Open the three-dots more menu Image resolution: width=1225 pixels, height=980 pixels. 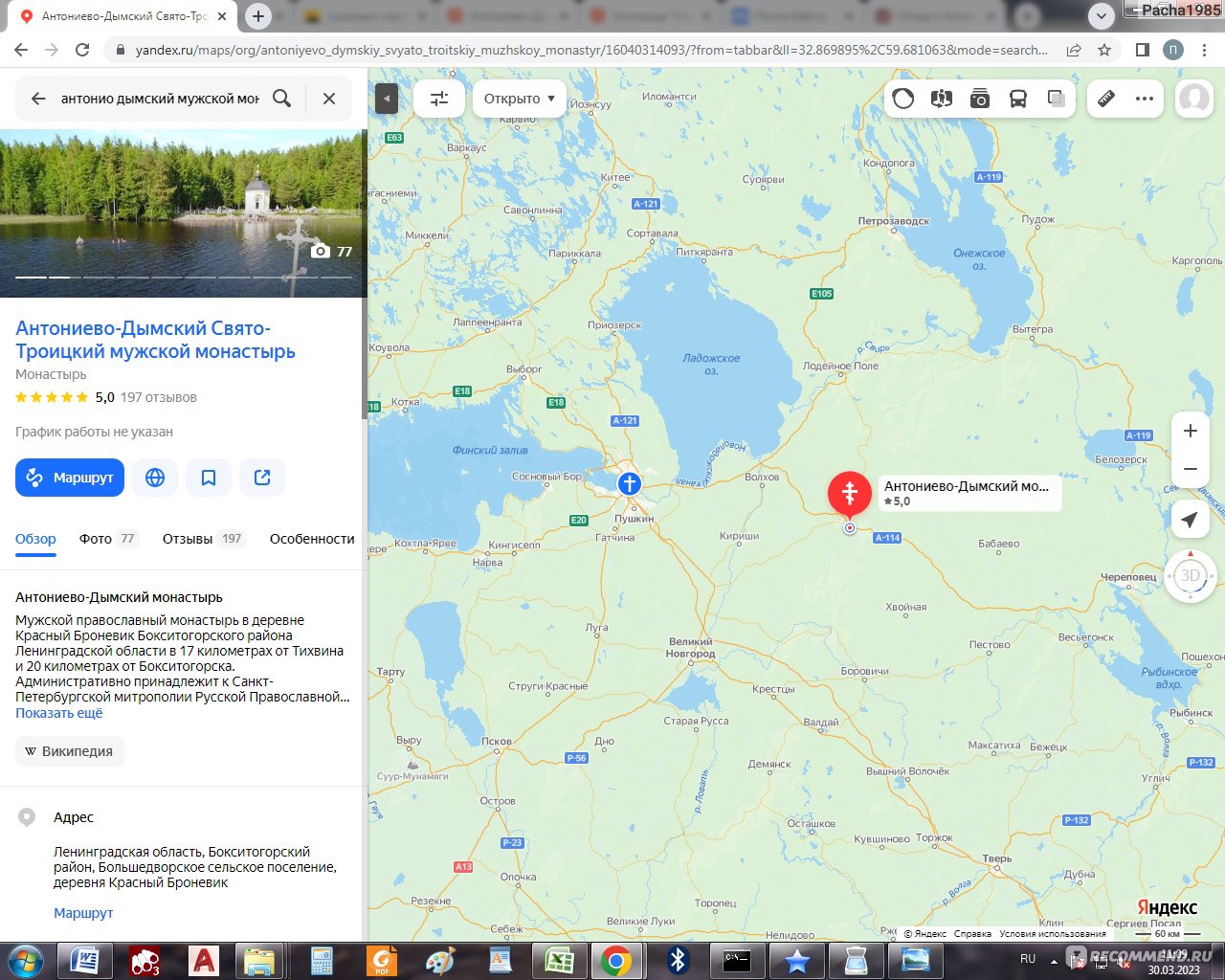point(1145,99)
